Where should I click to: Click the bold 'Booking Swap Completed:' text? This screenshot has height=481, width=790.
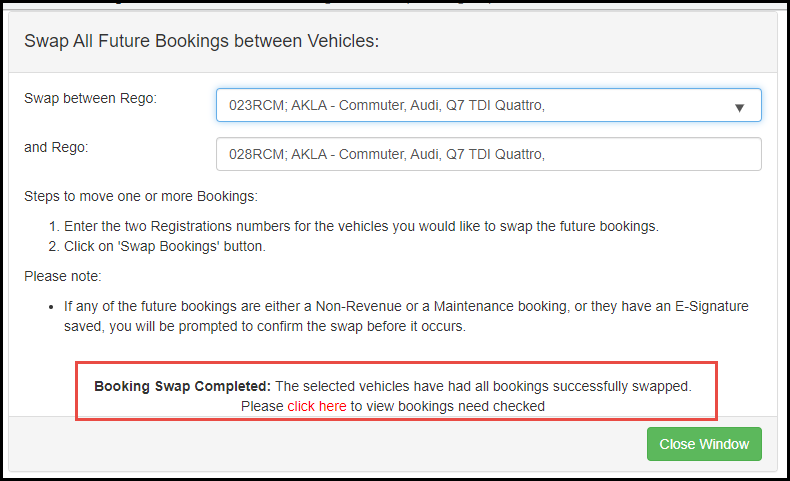pyautogui.click(x=182, y=386)
